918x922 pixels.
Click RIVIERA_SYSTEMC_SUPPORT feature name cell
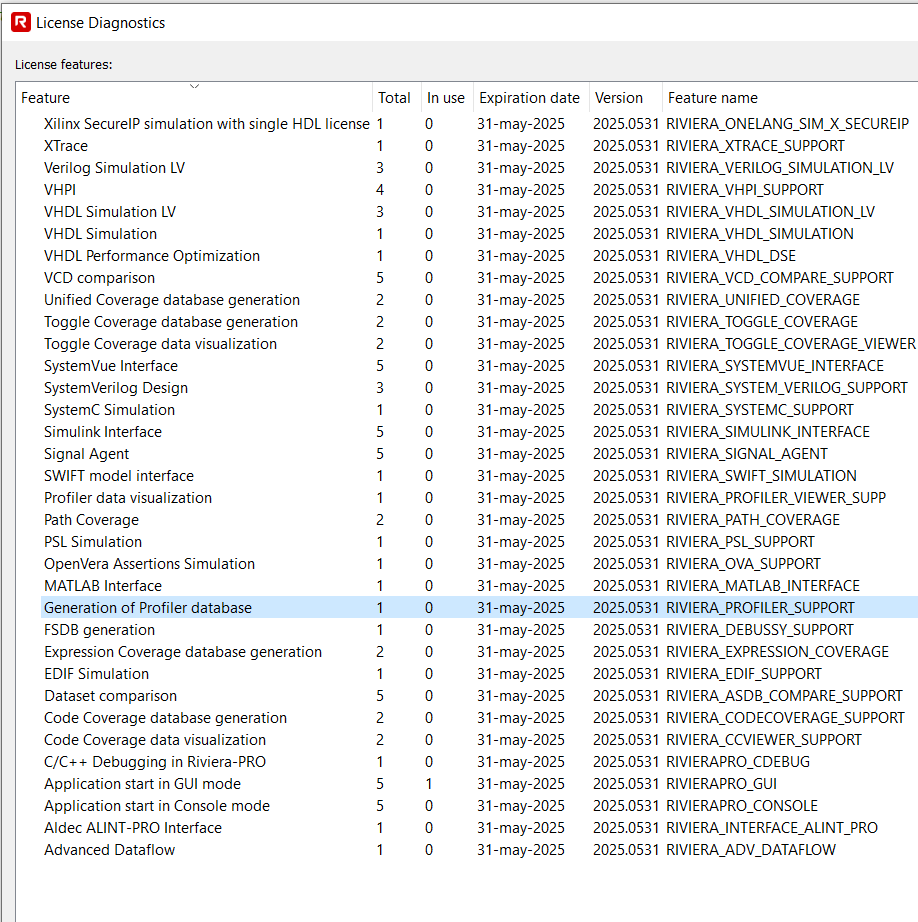click(760, 410)
